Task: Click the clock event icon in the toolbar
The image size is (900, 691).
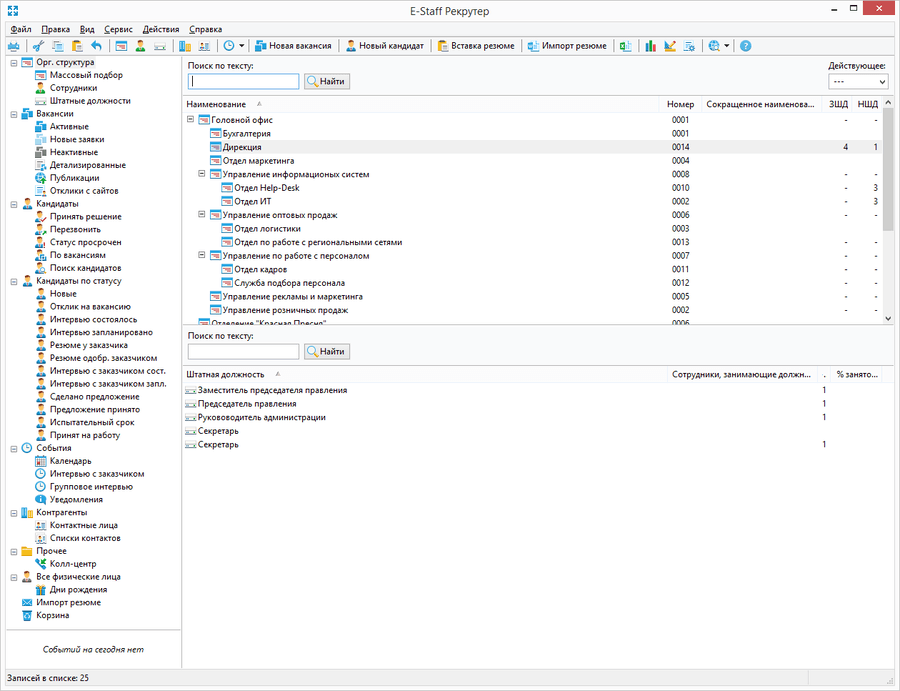Action: click(229, 46)
